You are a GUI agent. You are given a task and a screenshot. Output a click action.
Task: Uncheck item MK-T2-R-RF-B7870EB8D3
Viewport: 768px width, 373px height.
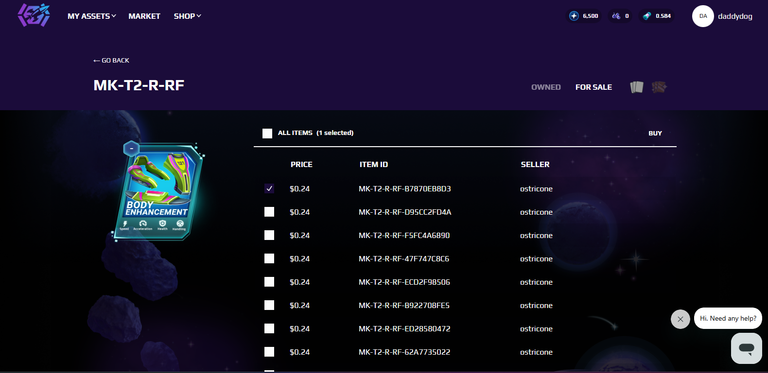click(x=269, y=188)
